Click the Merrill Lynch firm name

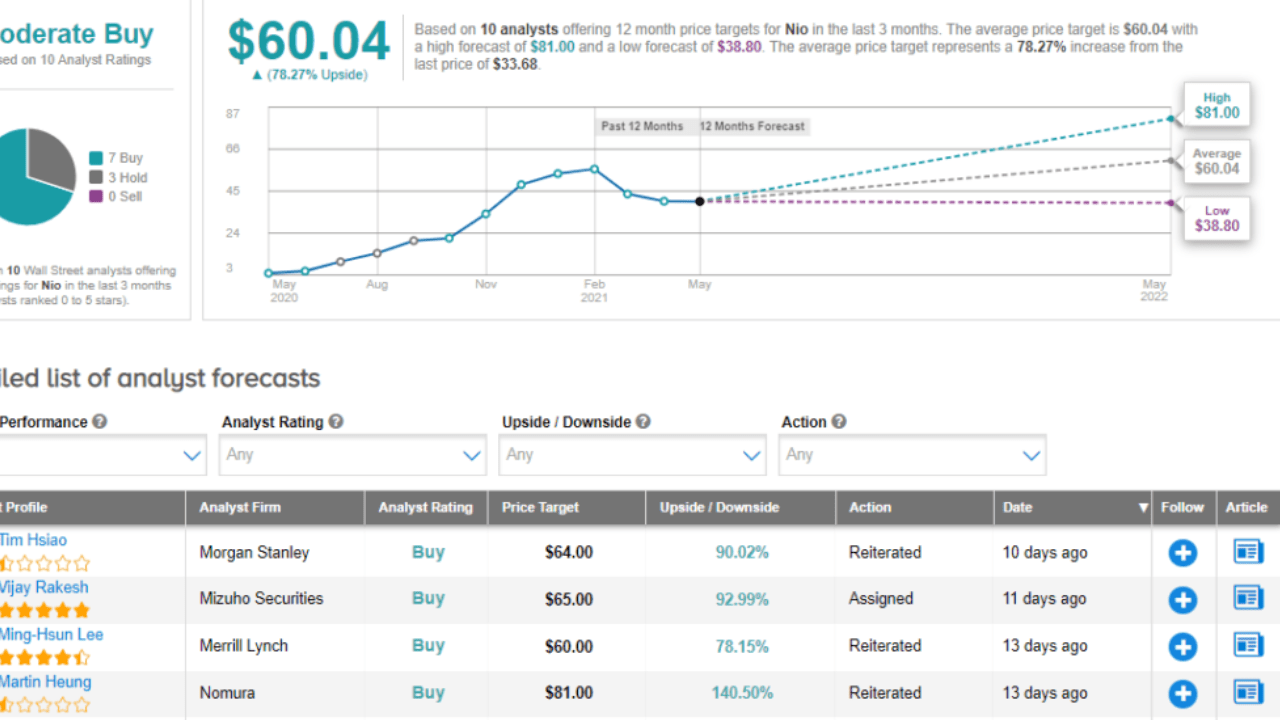point(243,645)
